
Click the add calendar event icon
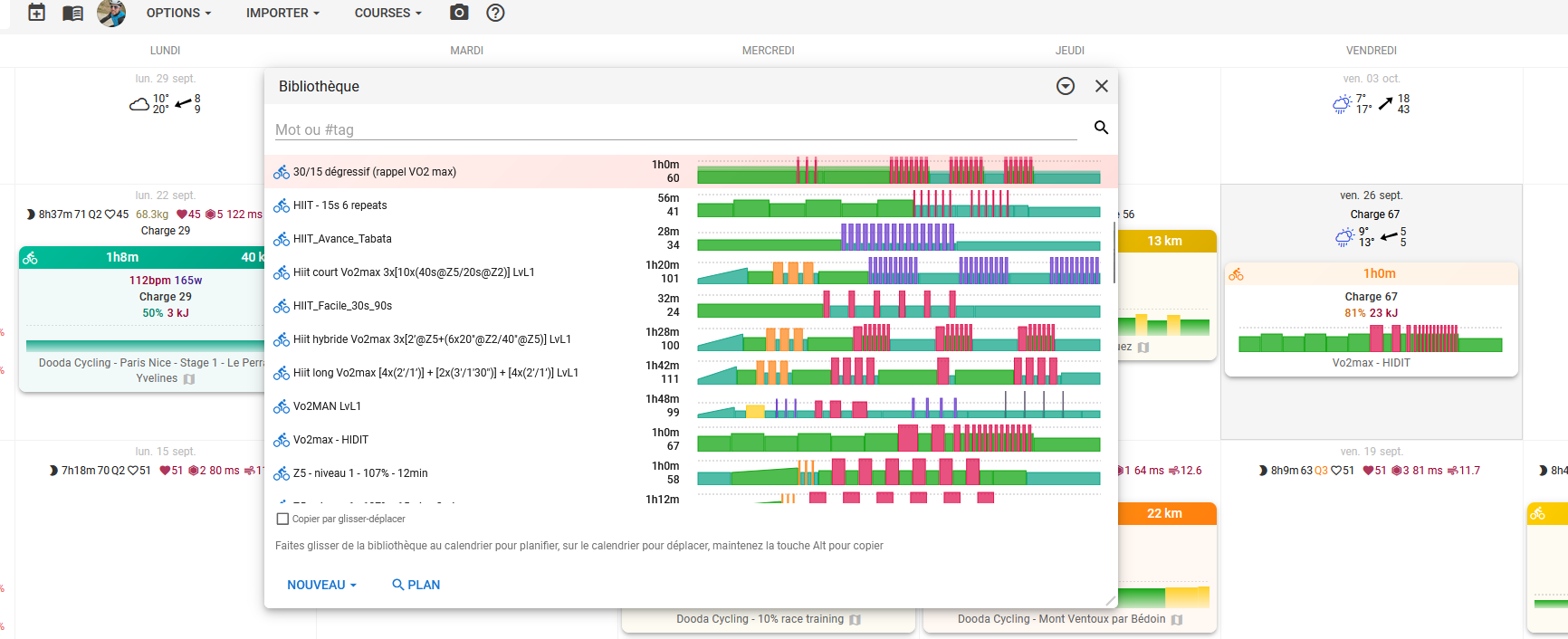tap(36, 13)
